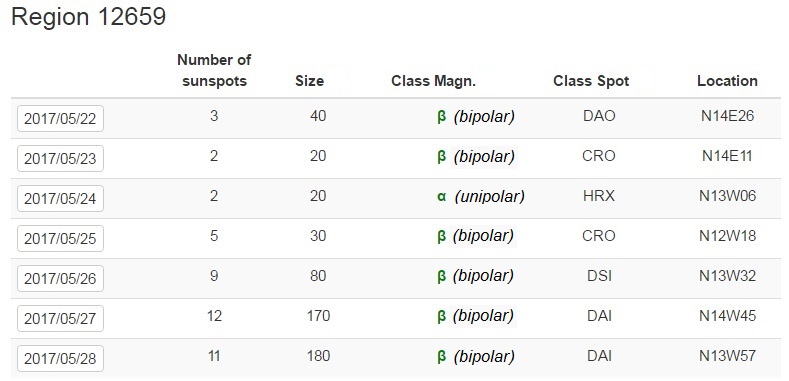
Task: Open the 2017/05/28 date button
Action: pos(60,358)
